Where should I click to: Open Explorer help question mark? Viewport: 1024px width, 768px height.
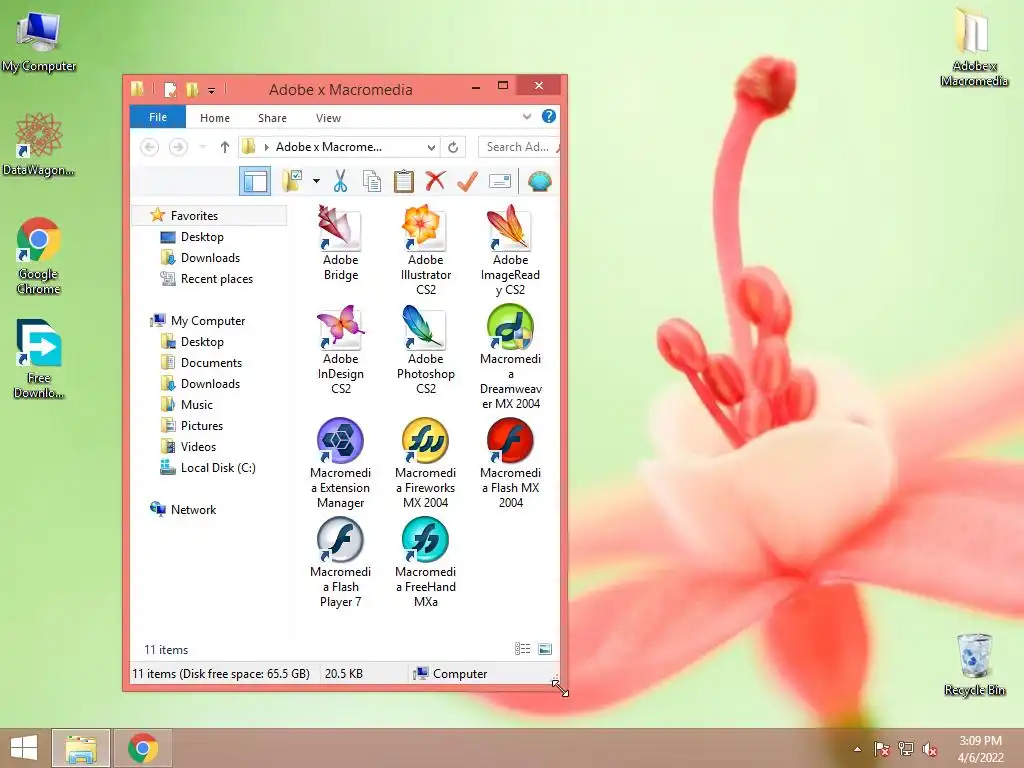(x=549, y=116)
